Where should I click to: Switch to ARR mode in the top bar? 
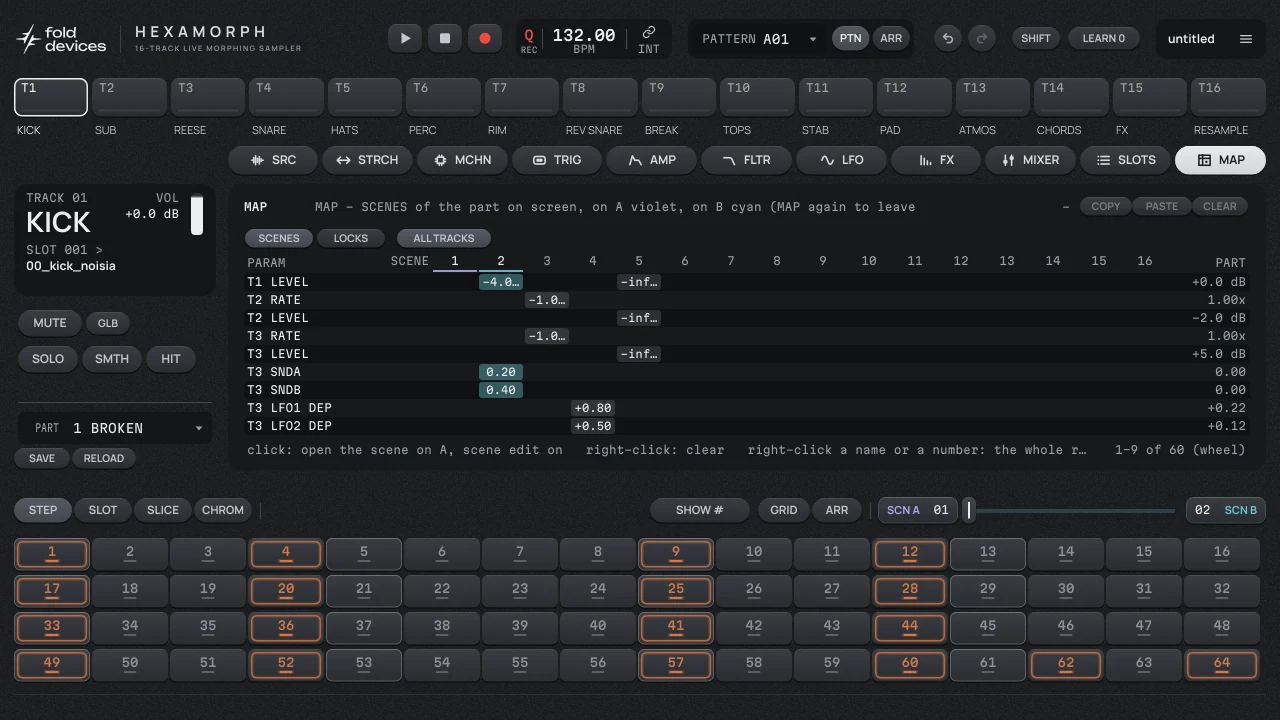pyautogui.click(x=890, y=38)
